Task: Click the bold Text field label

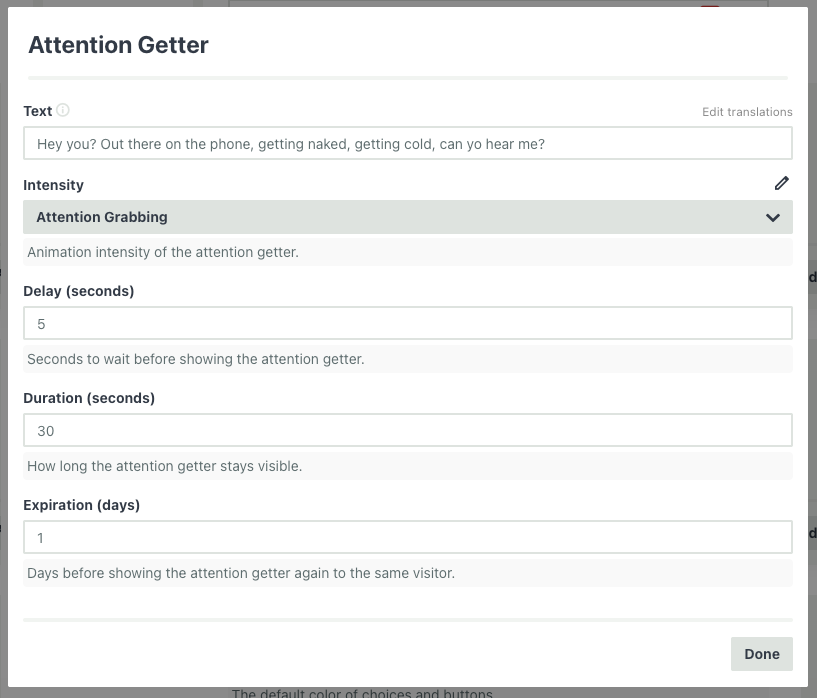Action: pos(37,110)
